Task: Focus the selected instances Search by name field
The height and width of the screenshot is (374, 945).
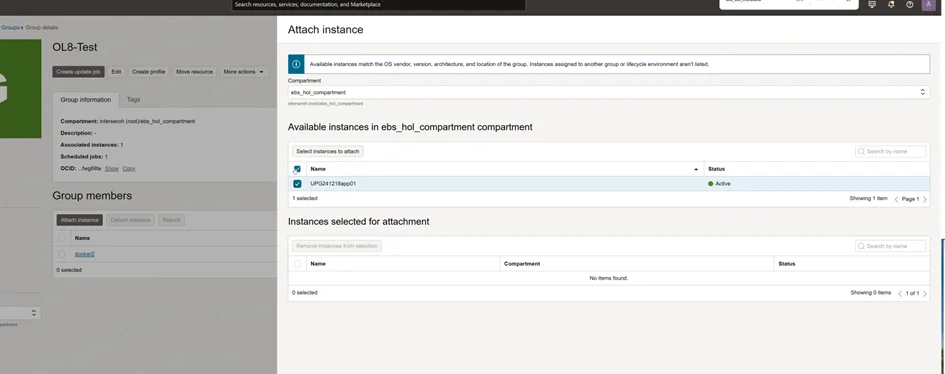Action: (x=890, y=246)
